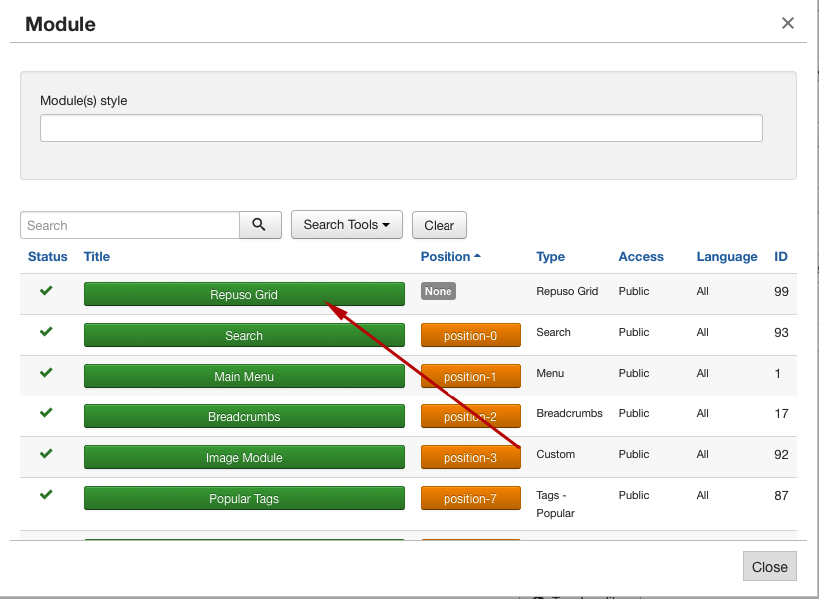
Task: Click the position-3 badge
Action: tap(471, 457)
